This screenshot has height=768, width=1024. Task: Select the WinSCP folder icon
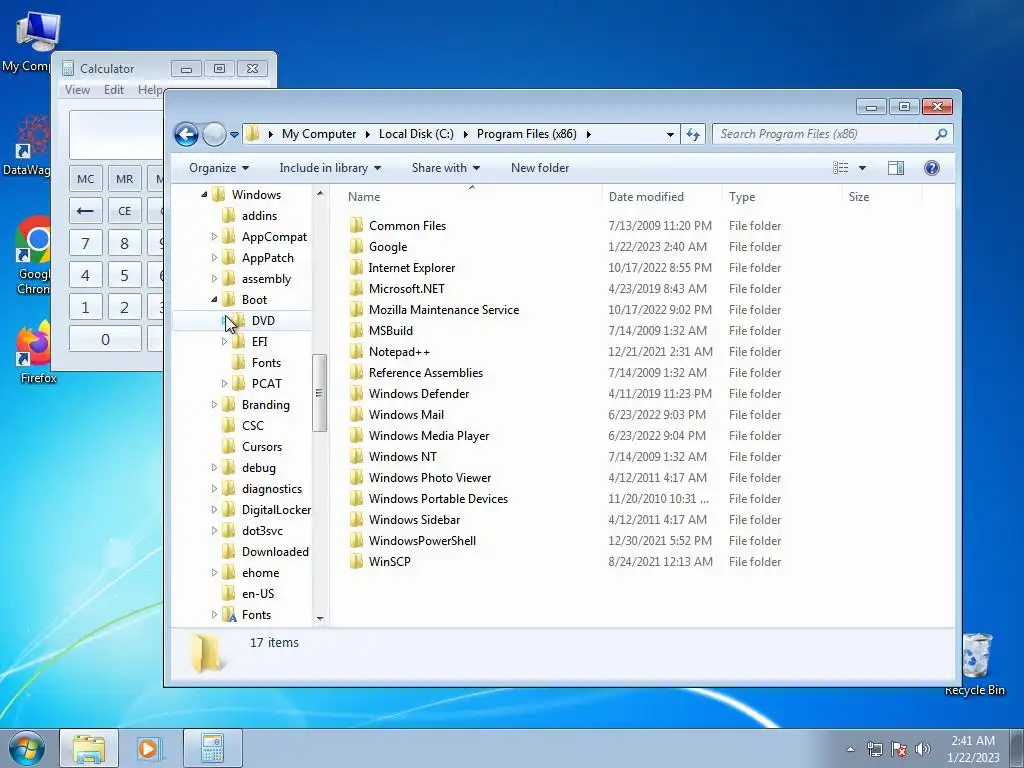click(x=356, y=562)
